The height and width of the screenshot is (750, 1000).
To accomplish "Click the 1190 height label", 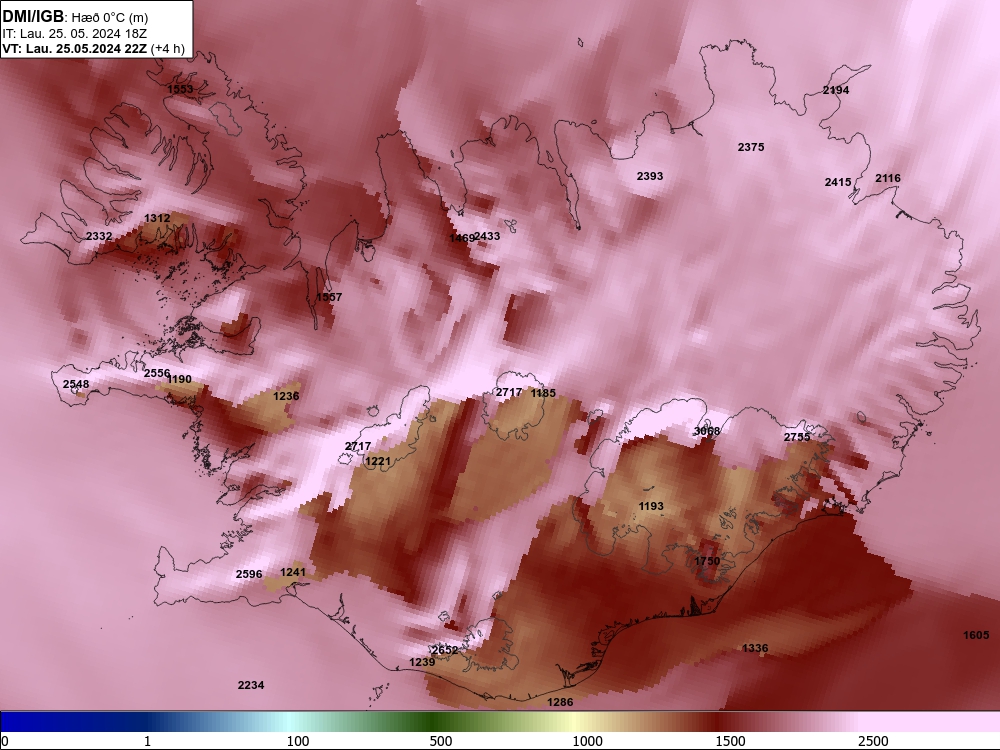I will point(179,379).
